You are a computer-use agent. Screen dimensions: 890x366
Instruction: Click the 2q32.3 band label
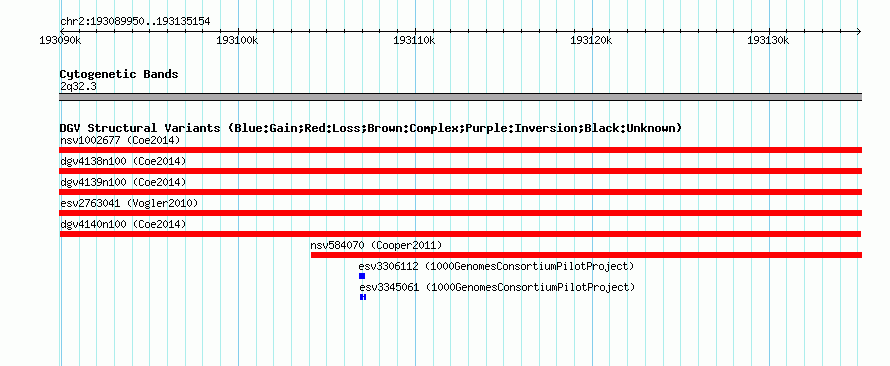click(x=78, y=87)
